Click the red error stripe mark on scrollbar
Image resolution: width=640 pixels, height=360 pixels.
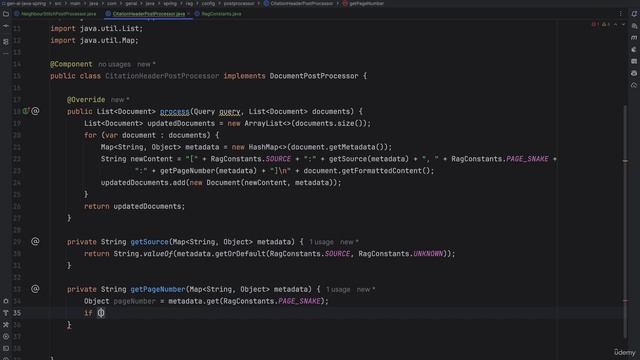coord(625,301)
